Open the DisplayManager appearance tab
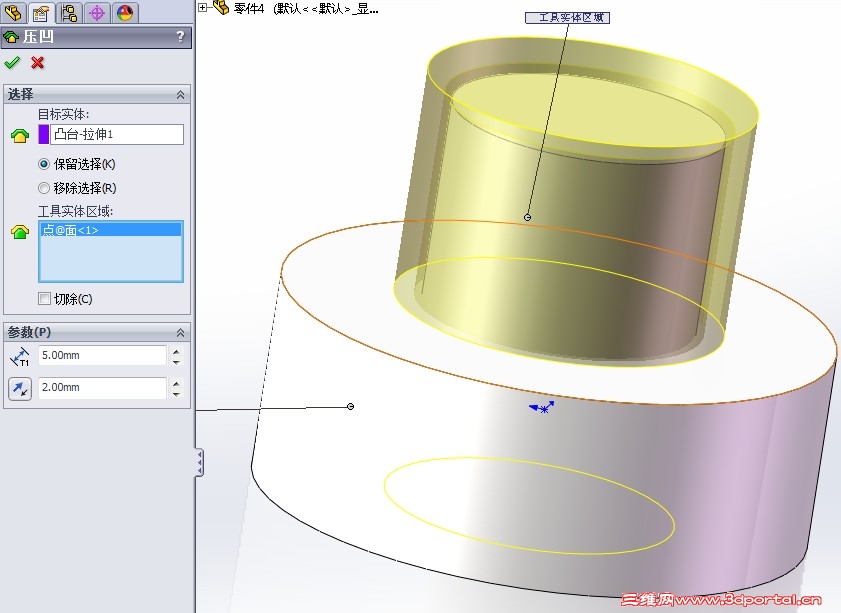Image resolution: width=841 pixels, height=613 pixels. (125, 12)
